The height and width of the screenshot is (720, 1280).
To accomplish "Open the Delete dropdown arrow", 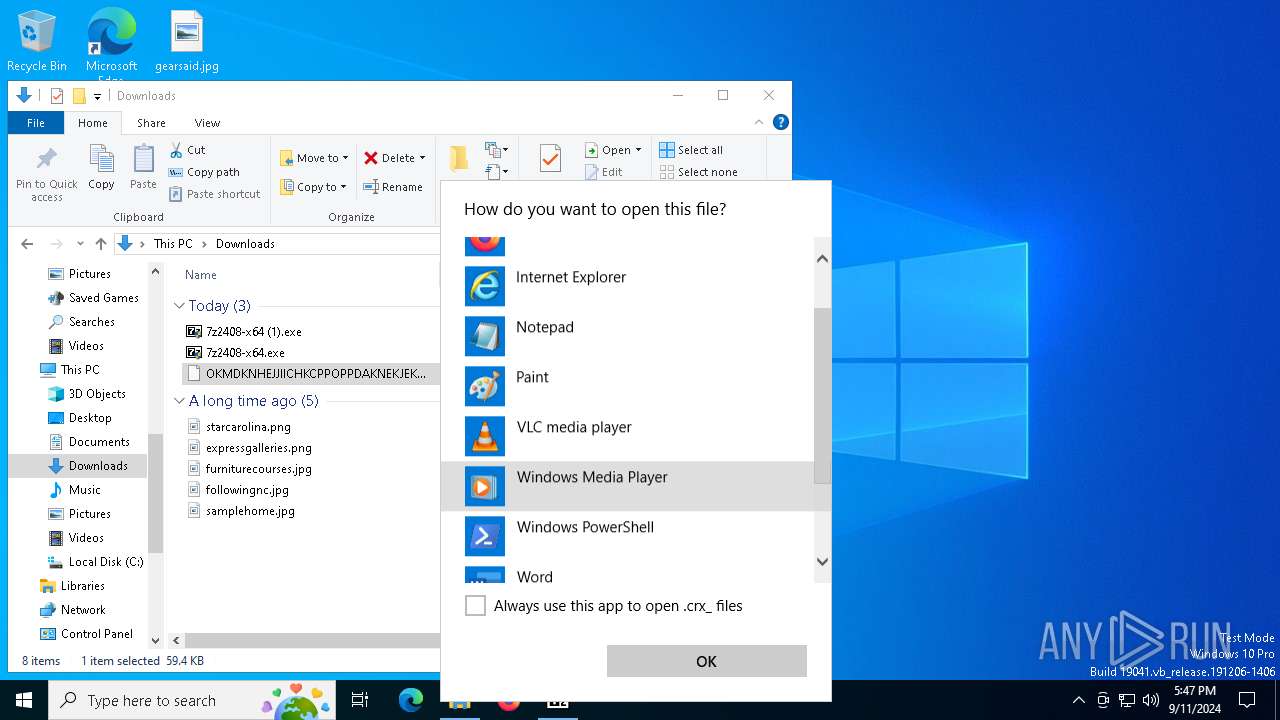I will coord(422,158).
